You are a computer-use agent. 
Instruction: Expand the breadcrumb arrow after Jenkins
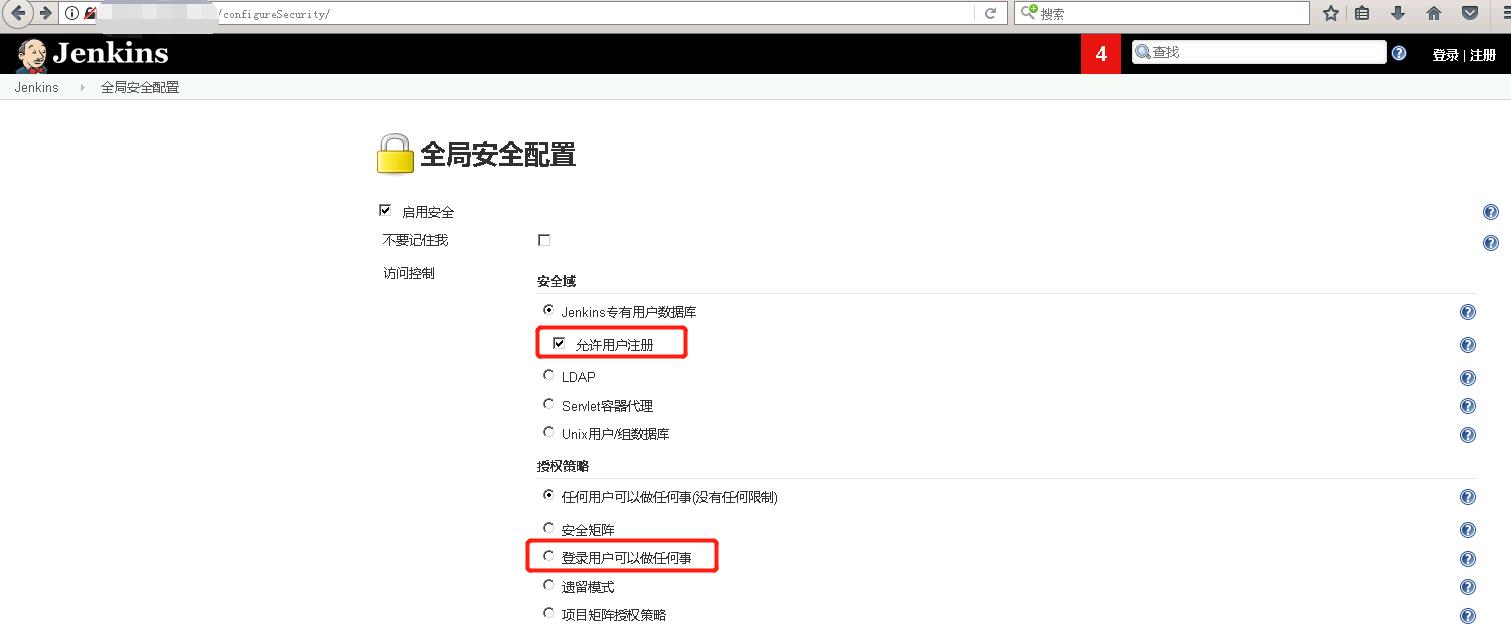82,88
